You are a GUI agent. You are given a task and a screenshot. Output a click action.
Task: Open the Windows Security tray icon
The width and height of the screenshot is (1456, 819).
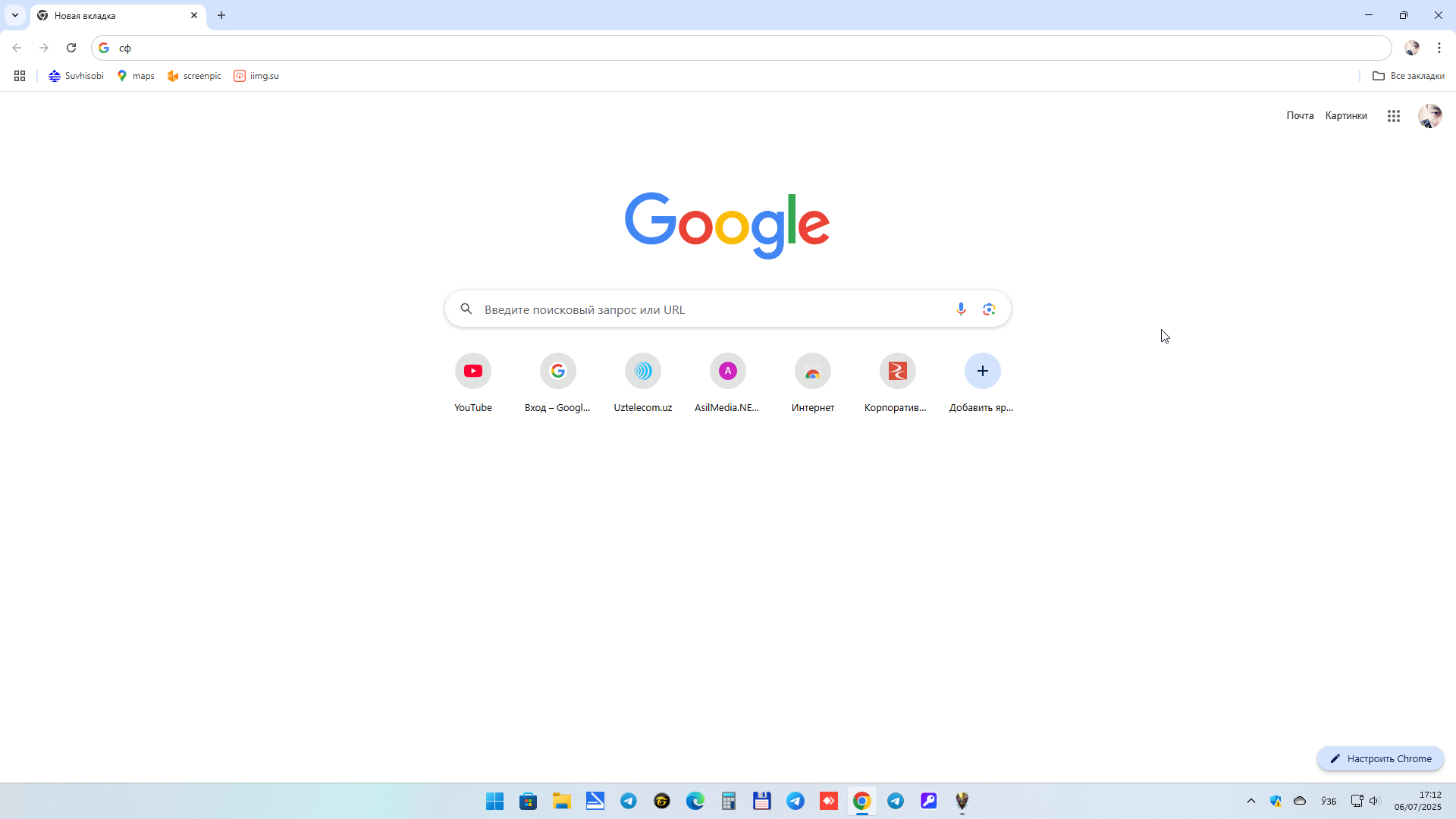click(x=1276, y=801)
